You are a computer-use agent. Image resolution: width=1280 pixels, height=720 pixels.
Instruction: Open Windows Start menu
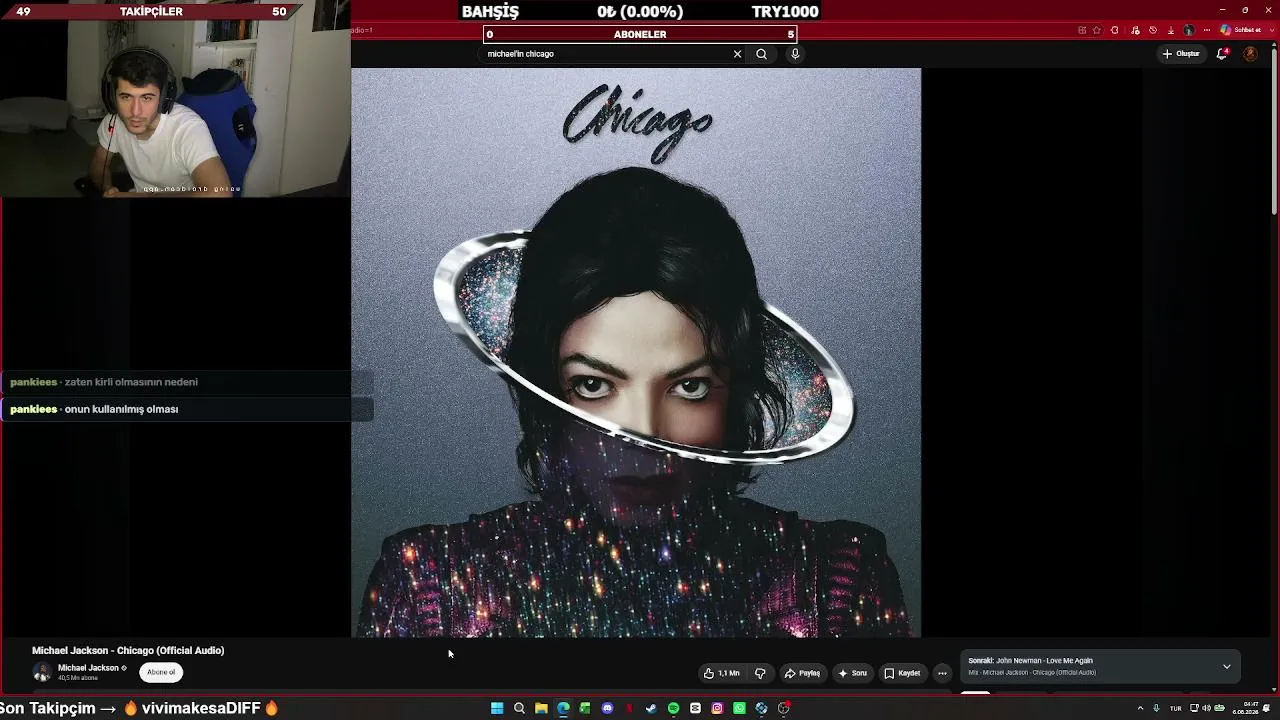(497, 708)
